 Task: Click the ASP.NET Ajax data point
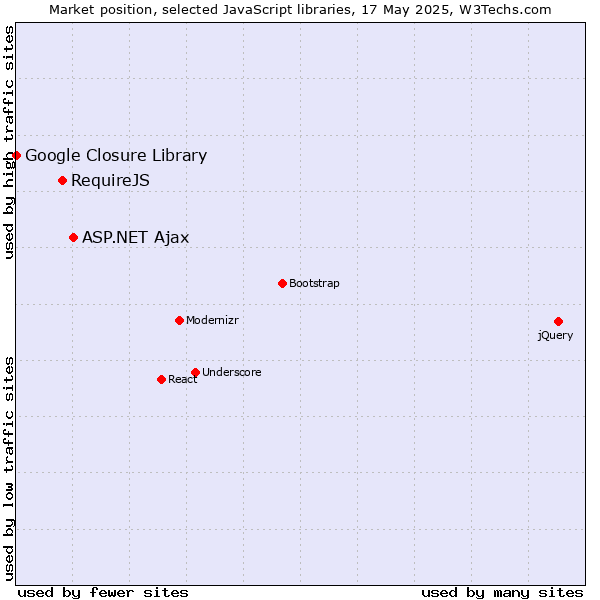click(73, 238)
